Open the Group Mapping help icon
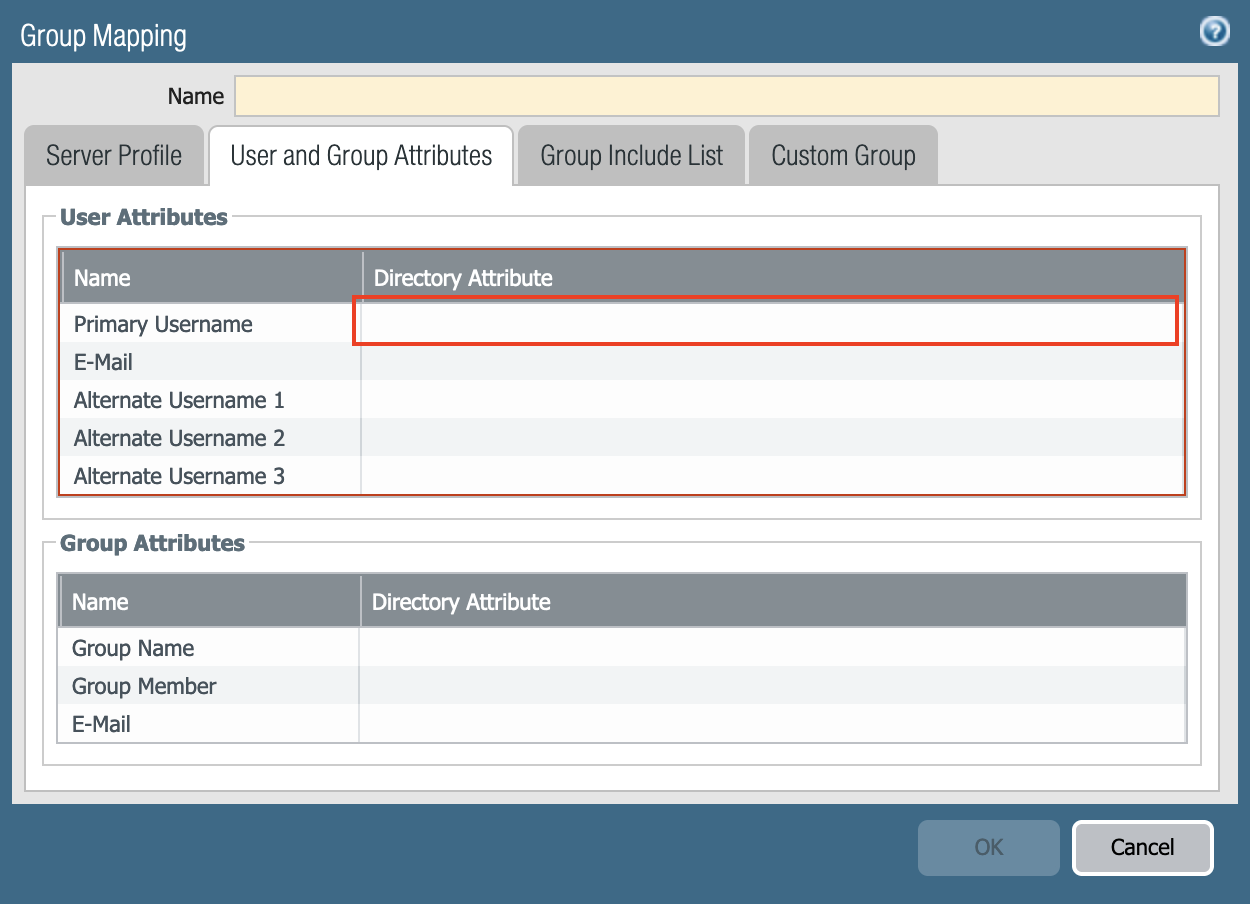1250x904 pixels. [x=1215, y=31]
